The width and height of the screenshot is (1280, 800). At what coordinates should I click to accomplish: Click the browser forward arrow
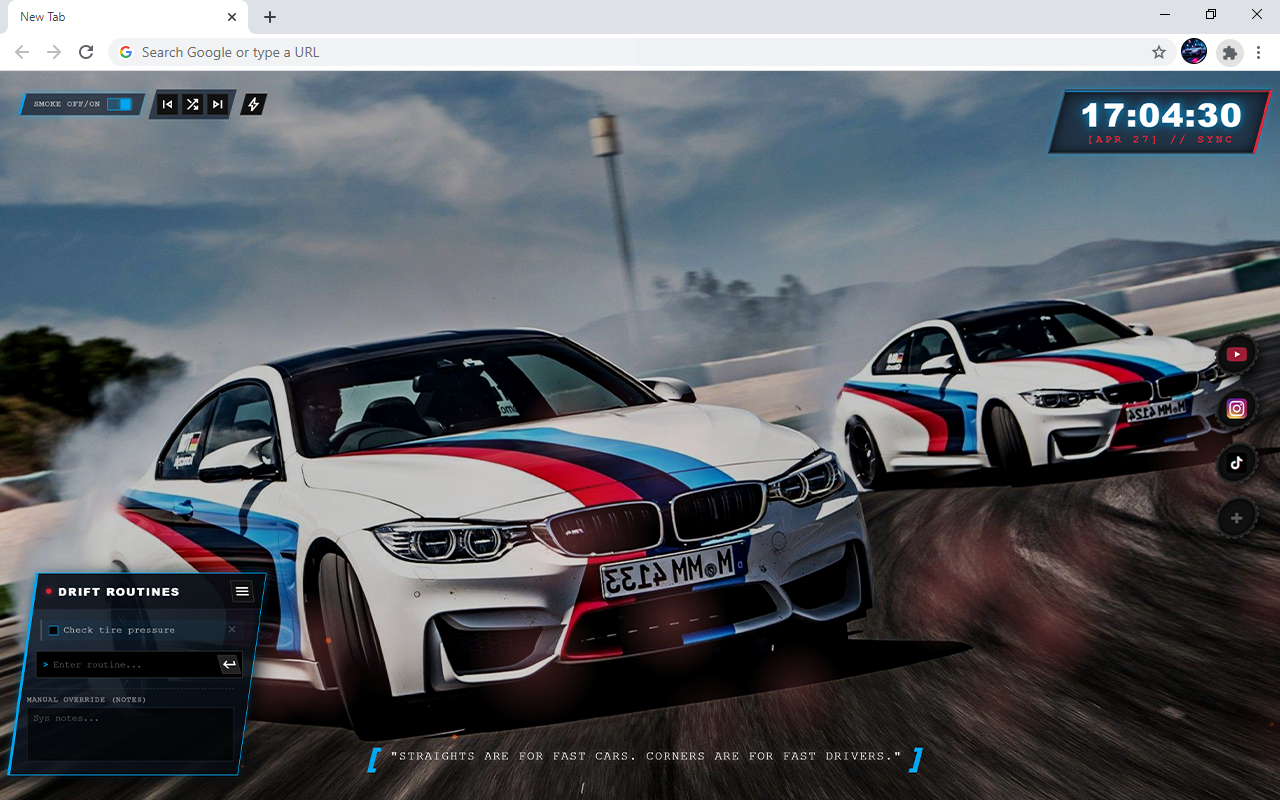click(x=54, y=52)
